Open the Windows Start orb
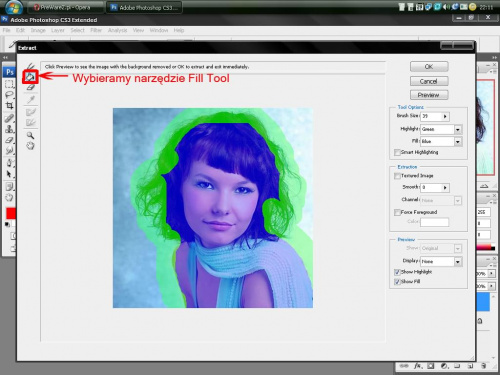Viewport: 500px width, 375px height. (13, 7)
